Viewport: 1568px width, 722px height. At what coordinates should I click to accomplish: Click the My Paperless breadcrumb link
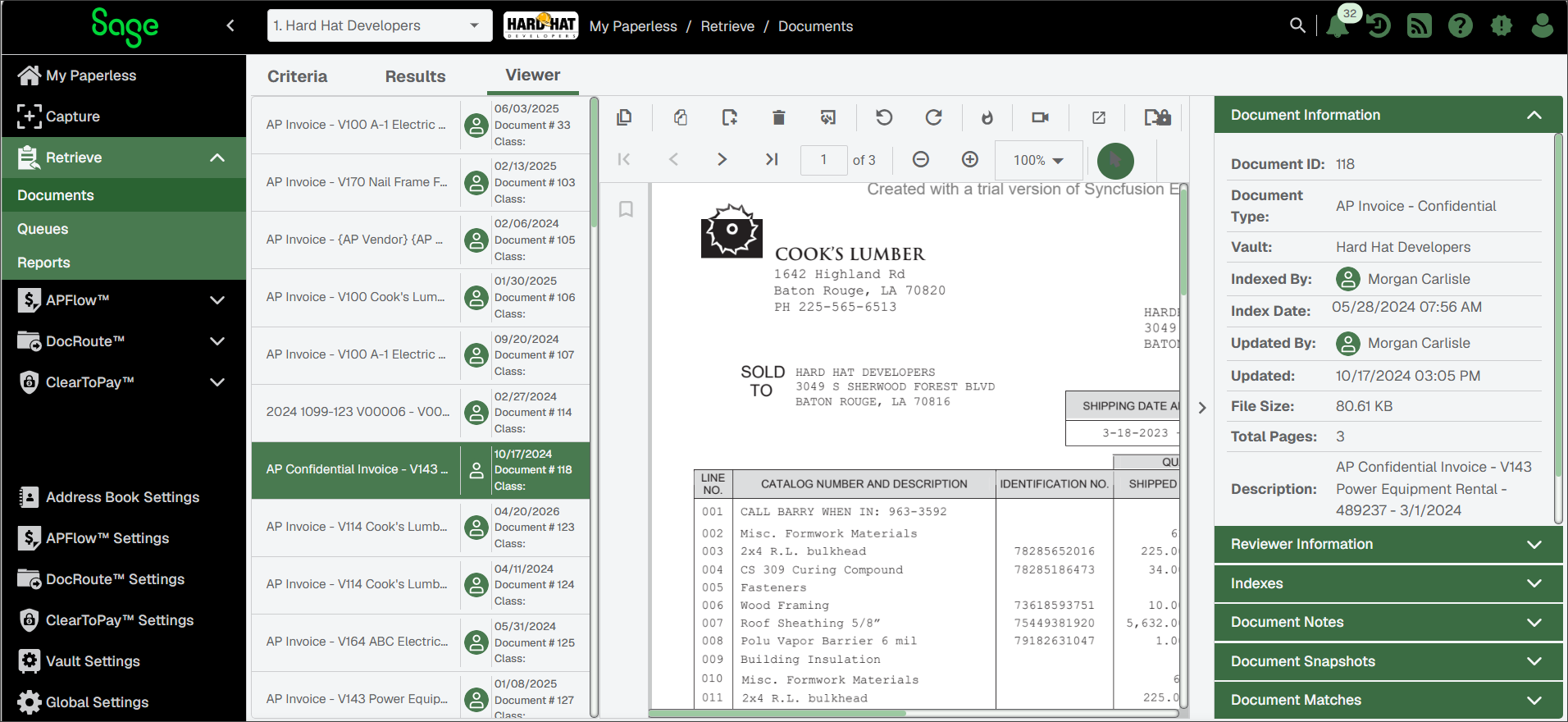(633, 26)
